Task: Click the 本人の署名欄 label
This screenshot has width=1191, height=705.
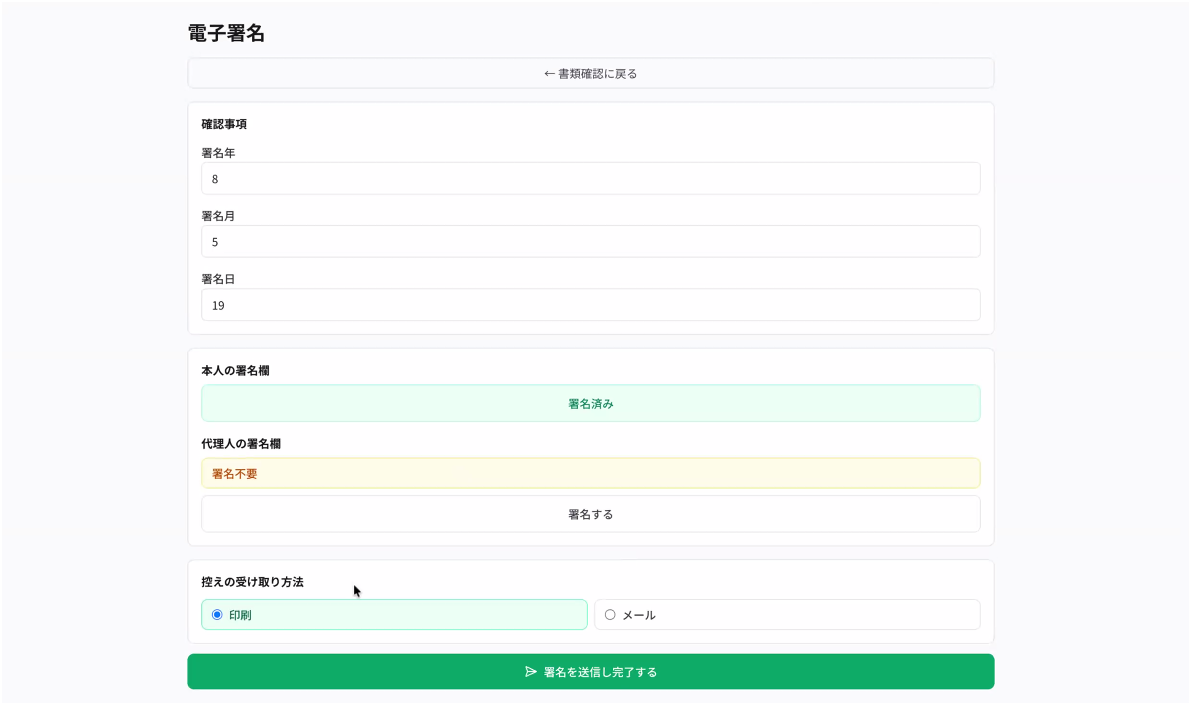Action: coord(235,371)
